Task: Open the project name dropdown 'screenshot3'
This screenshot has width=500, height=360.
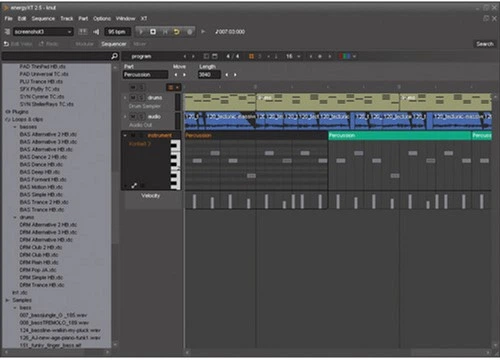Action: click(x=43, y=32)
